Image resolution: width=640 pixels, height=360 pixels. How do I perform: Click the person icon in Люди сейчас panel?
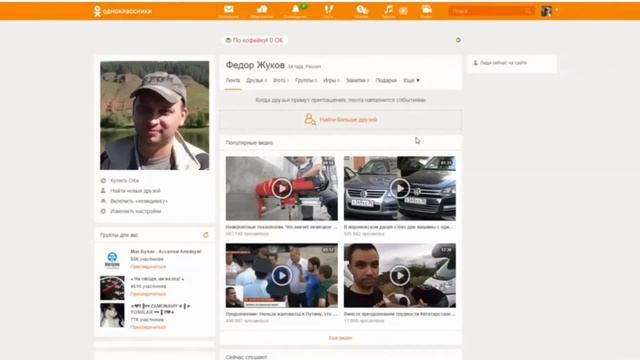pyautogui.click(x=476, y=63)
